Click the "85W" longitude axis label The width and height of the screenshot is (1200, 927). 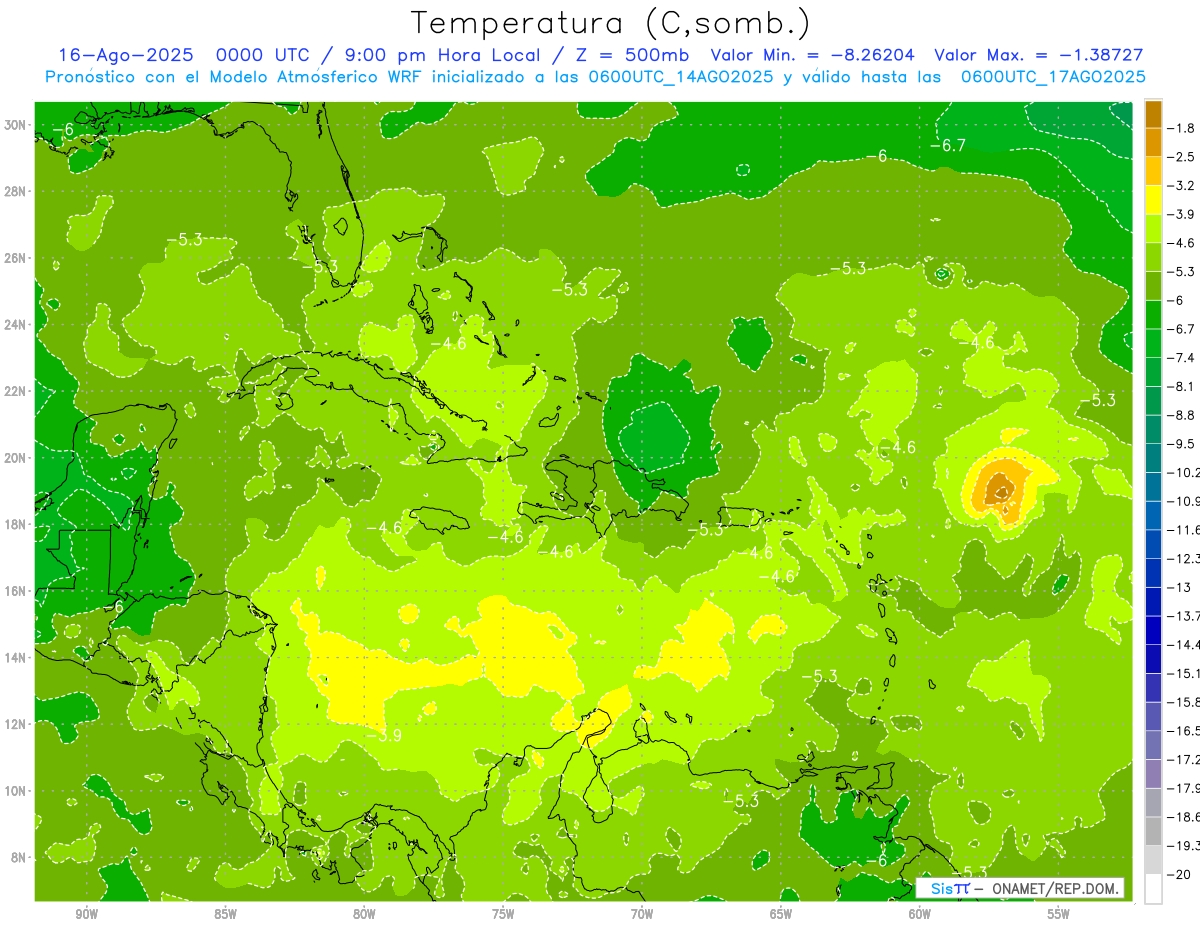click(225, 915)
